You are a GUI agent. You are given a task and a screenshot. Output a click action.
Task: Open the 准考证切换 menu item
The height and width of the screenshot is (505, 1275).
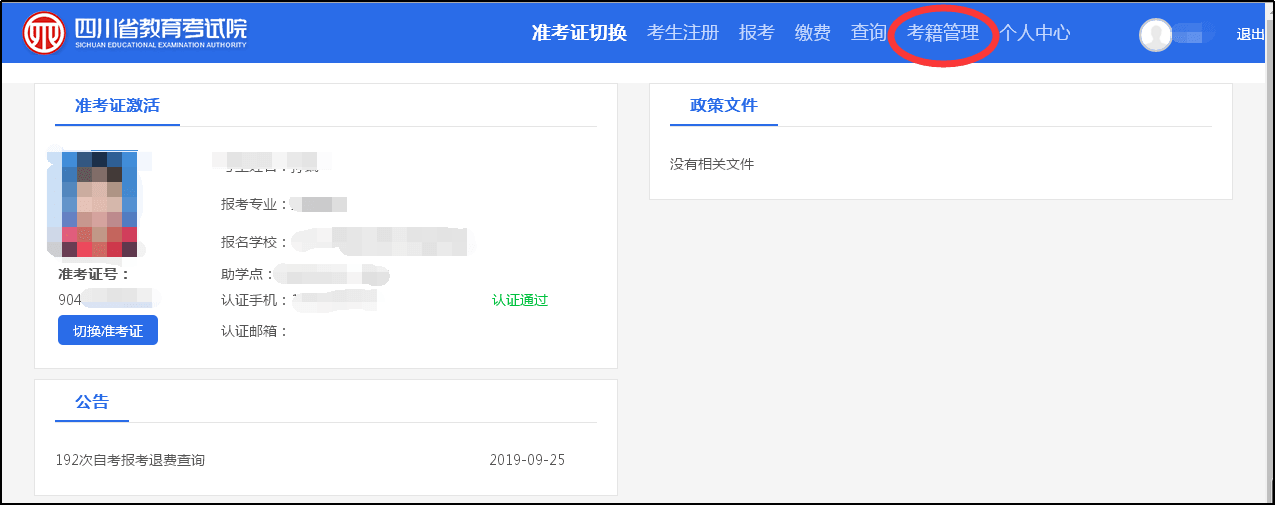pos(579,33)
